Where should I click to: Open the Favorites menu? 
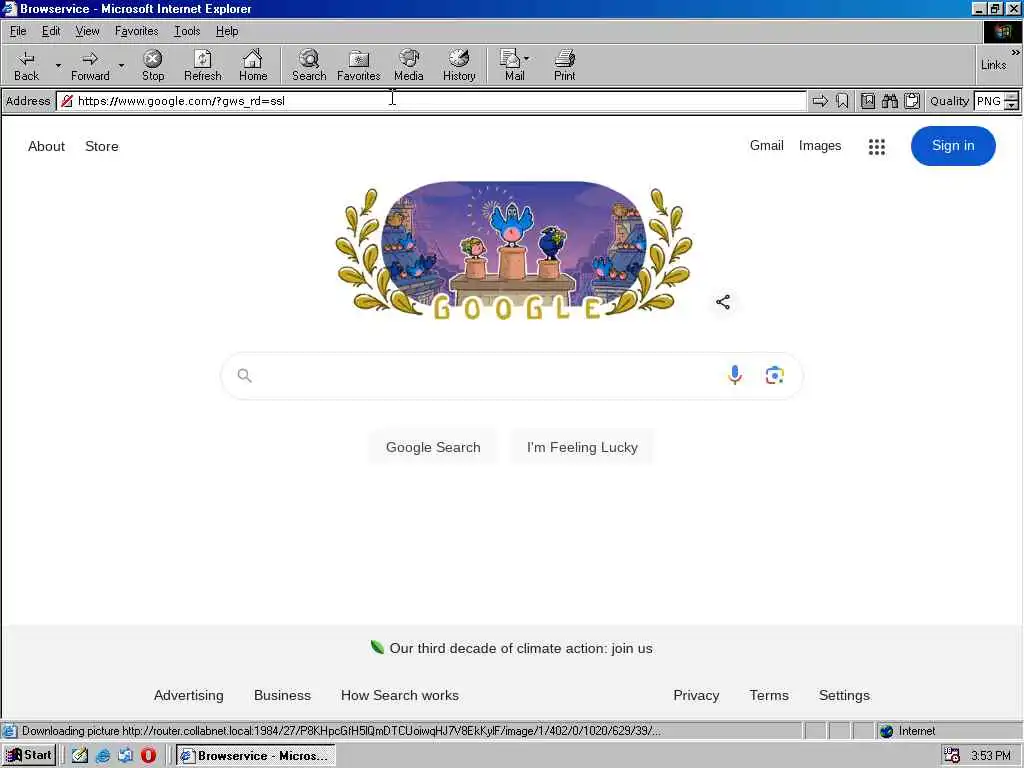click(136, 31)
